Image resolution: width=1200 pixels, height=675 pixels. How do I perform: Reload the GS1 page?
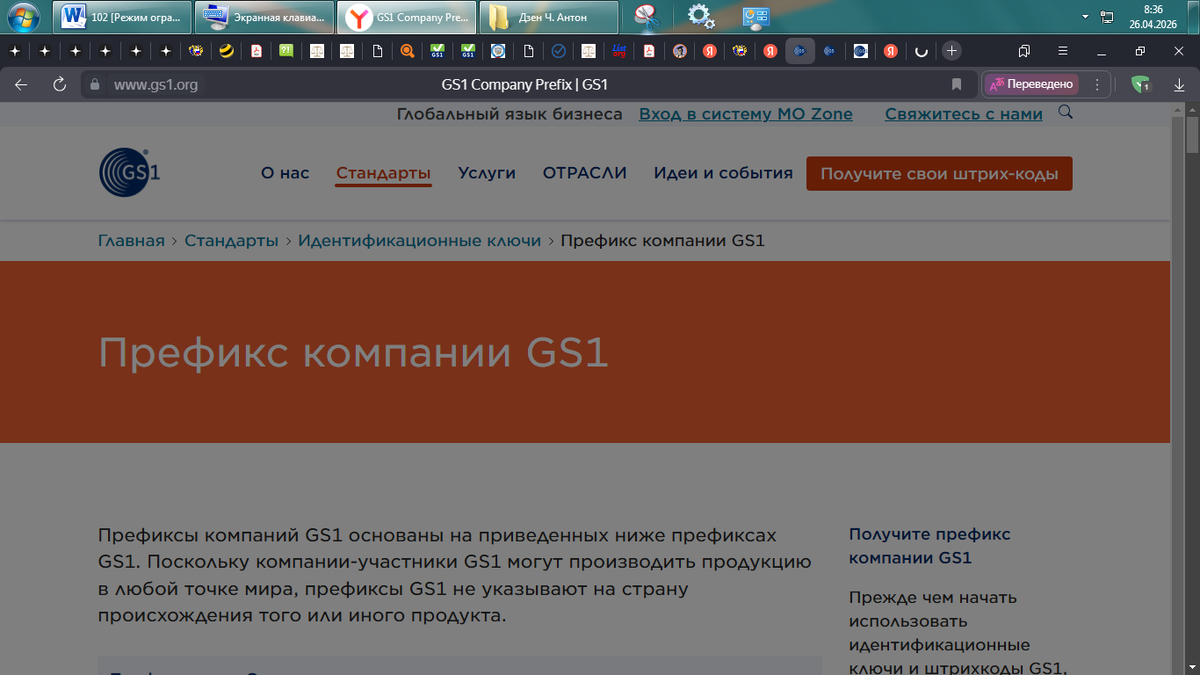coord(59,85)
